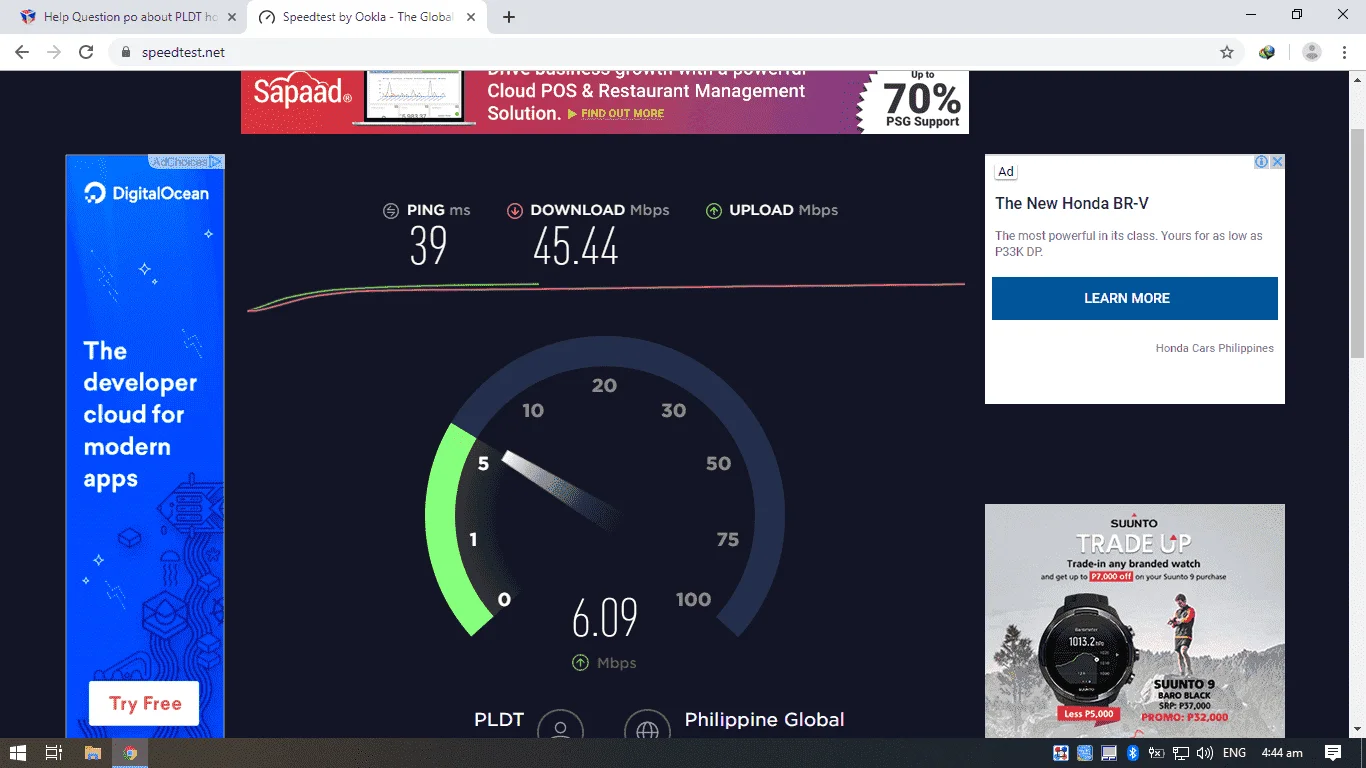Open the globe extension icon in toolbar
This screenshot has width=1366, height=768.
tap(1267, 52)
